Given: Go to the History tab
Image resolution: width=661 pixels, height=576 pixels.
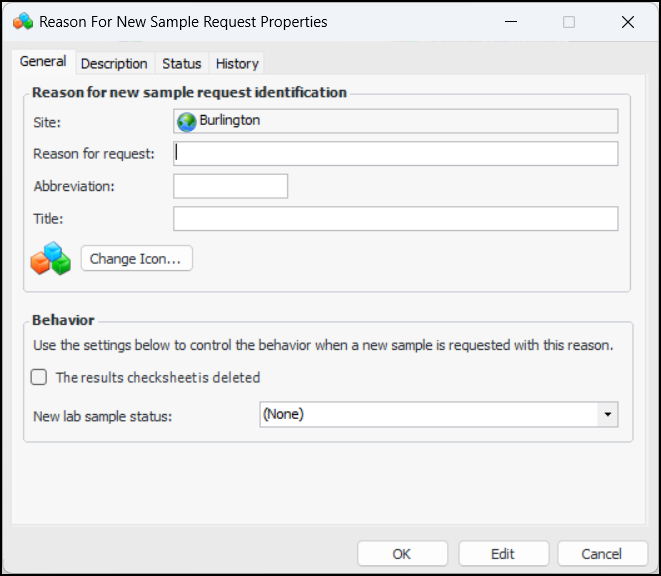Looking at the screenshot, I should (x=237, y=63).
